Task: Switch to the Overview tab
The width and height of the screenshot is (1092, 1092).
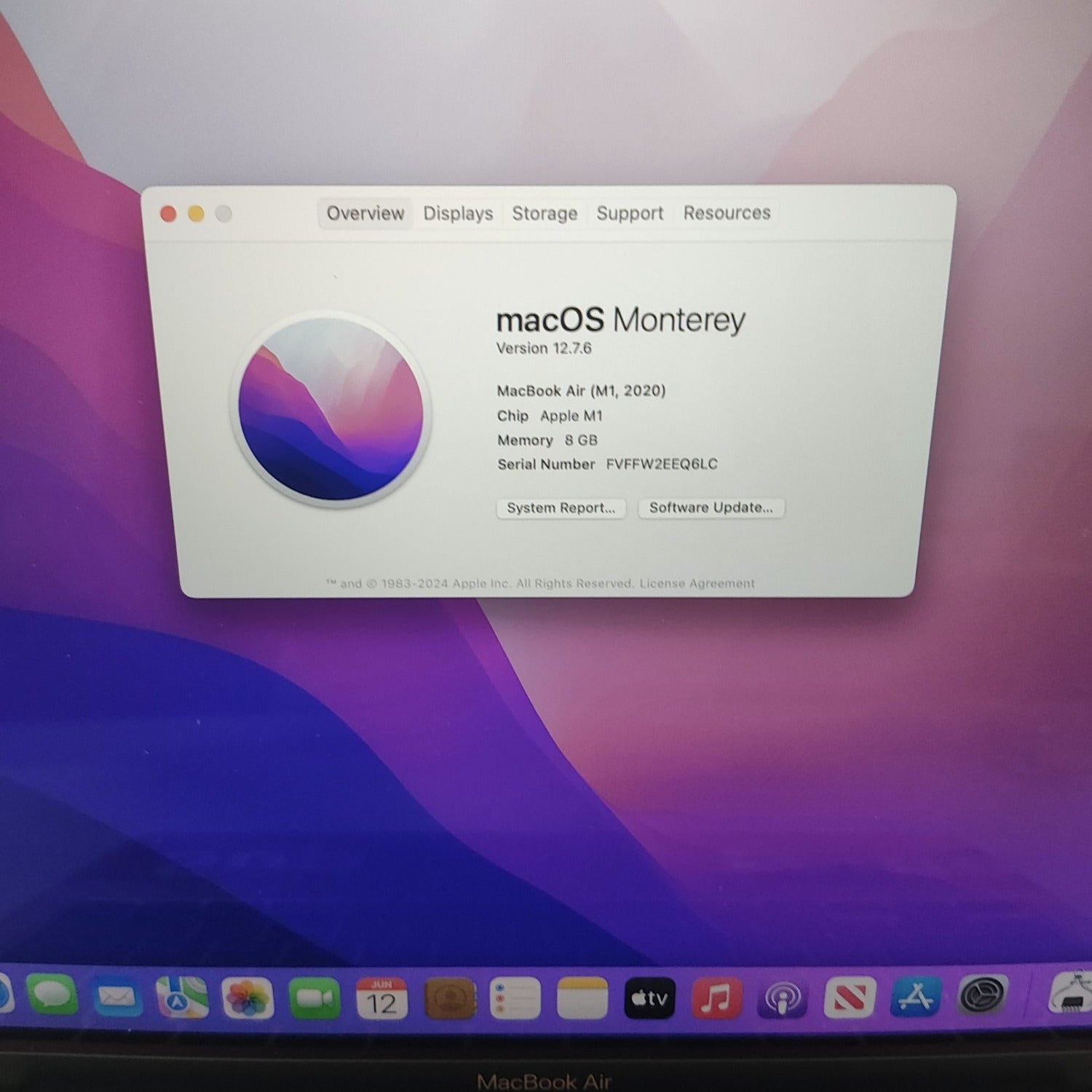Action: click(x=365, y=213)
